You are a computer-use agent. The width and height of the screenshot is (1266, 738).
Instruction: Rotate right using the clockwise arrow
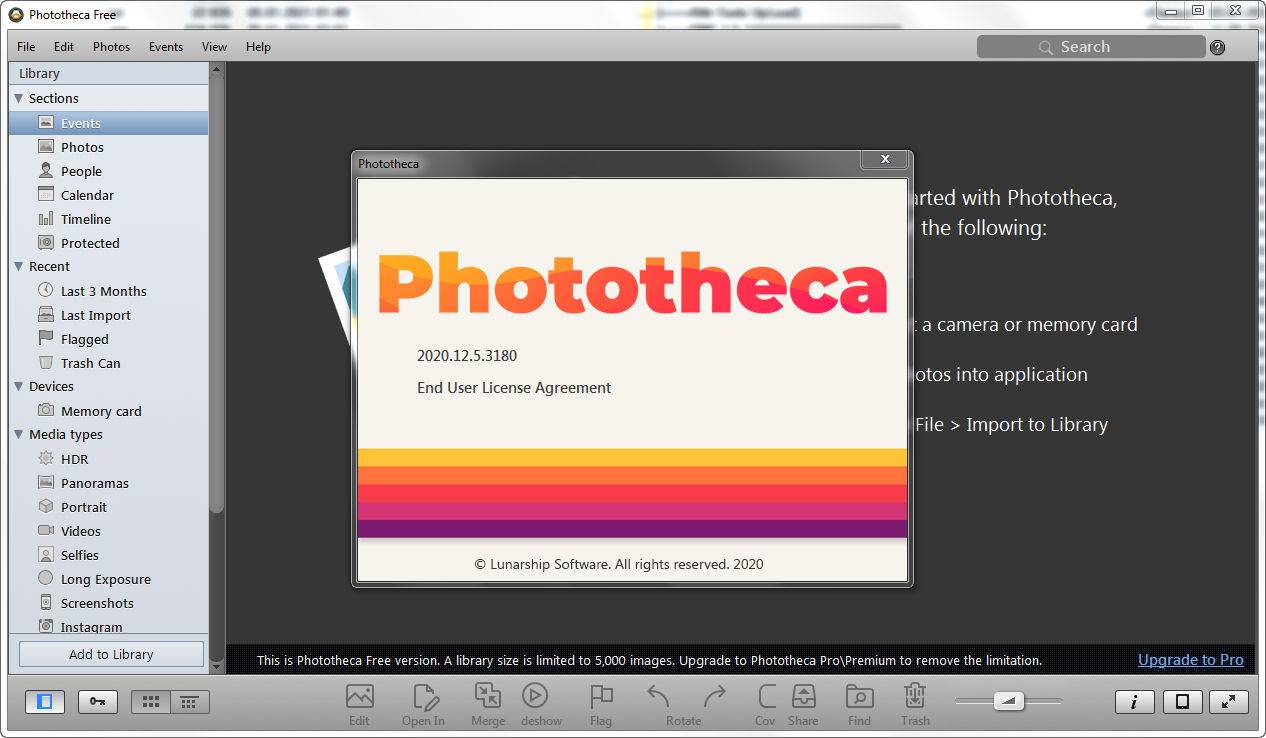coord(714,695)
